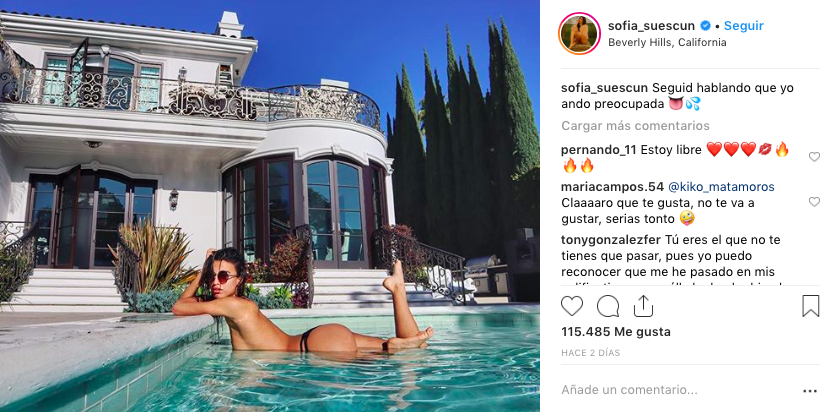Like the post with the heart icon
Viewport: 839px width, 412px height.
tap(571, 306)
